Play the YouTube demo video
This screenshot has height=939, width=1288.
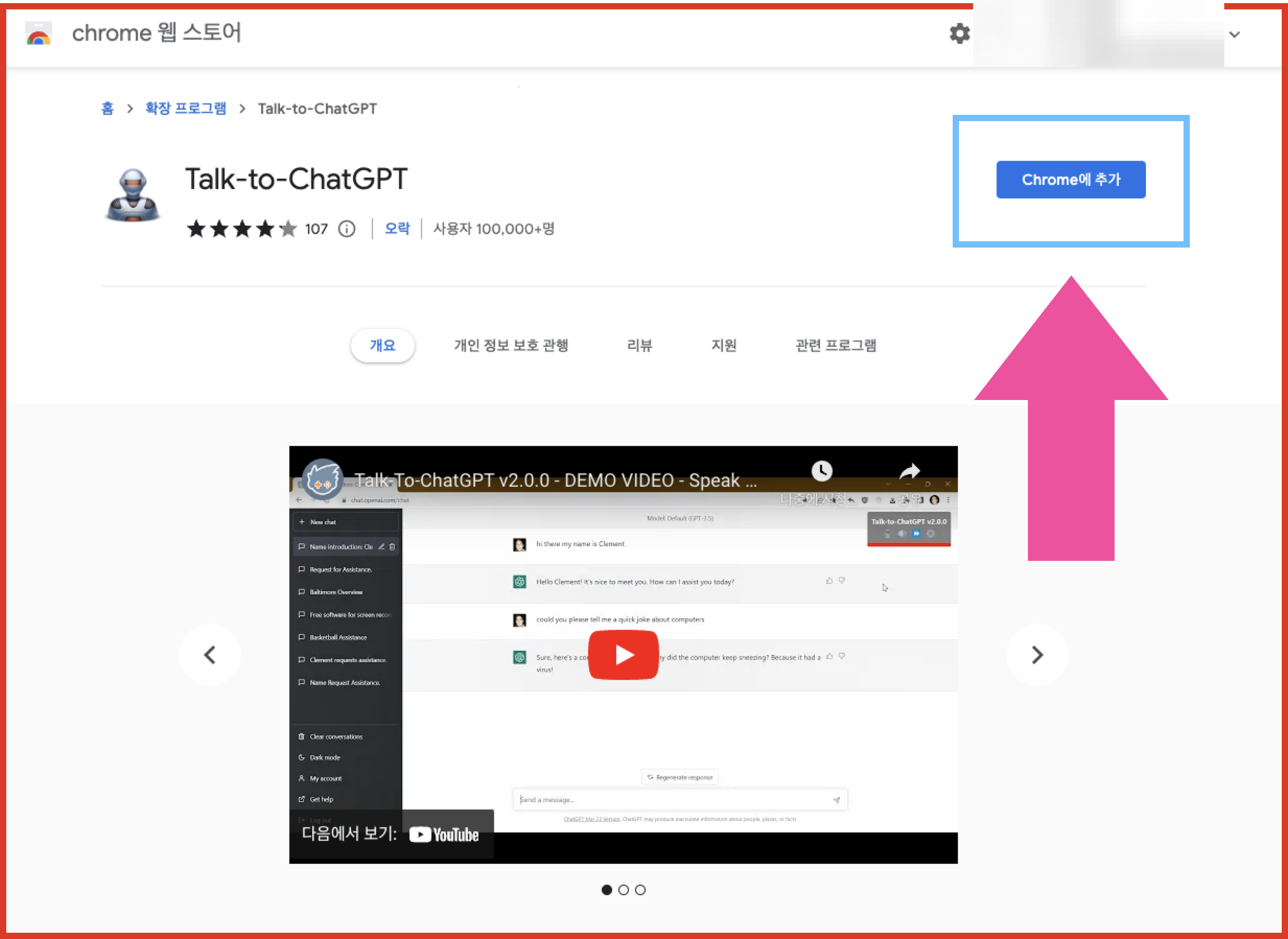coord(623,655)
